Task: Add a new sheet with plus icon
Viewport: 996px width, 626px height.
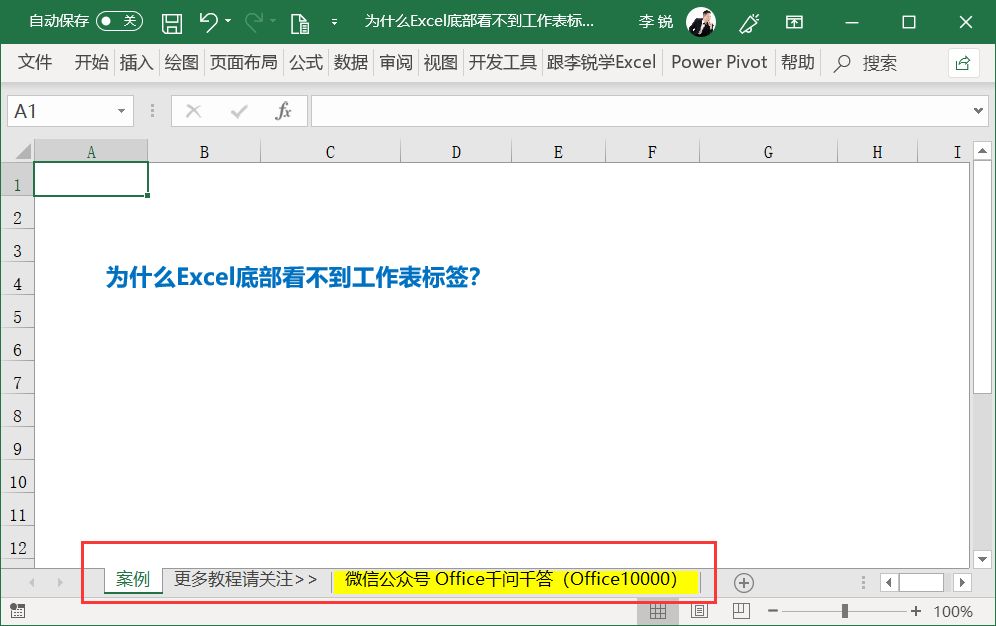Action: [743, 582]
